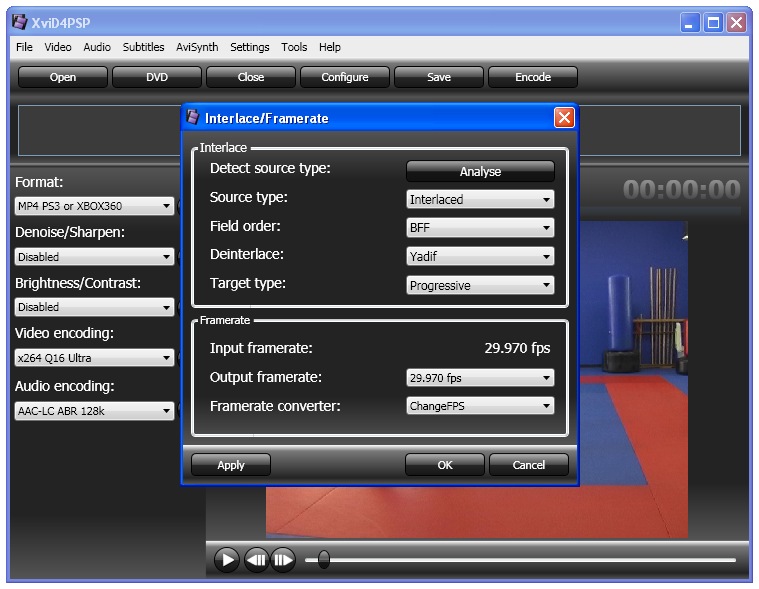Image resolution: width=759 pixels, height=589 pixels.
Task: Open the Help menu
Action: tap(330, 47)
